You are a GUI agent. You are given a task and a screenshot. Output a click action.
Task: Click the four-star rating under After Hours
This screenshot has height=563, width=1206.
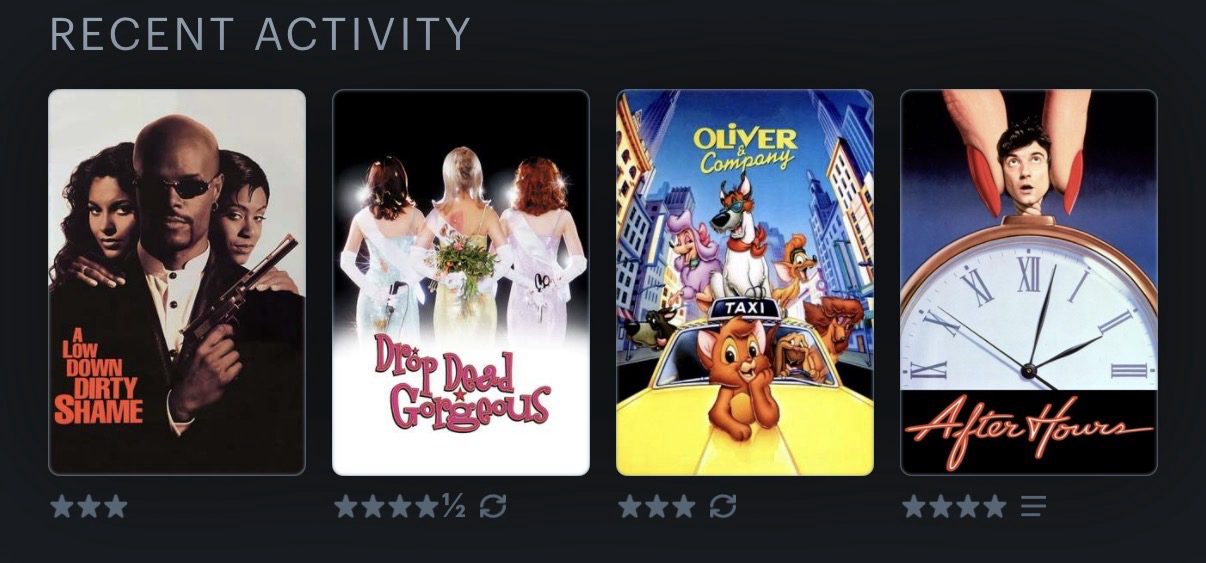[954, 506]
